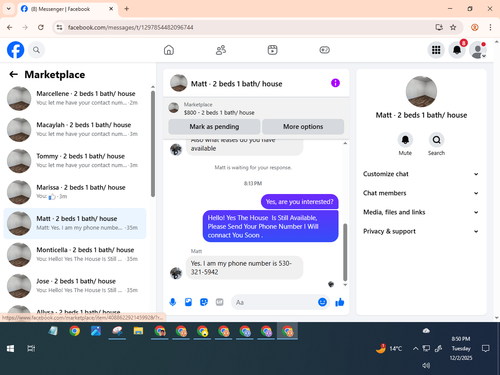Open the taskbar clock showing 8:50 PM
The image size is (500, 375).
coord(461,348)
